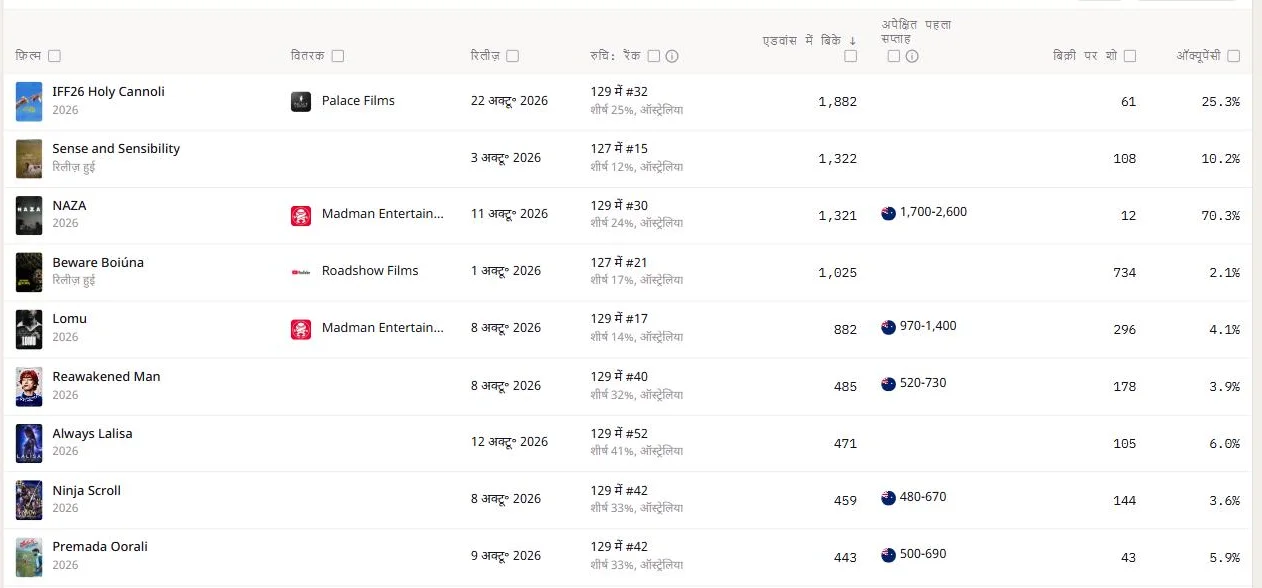The width and height of the screenshot is (1262, 588).
Task: Toggle the बिक्री पर शो column checkbox
Action: (1130, 56)
